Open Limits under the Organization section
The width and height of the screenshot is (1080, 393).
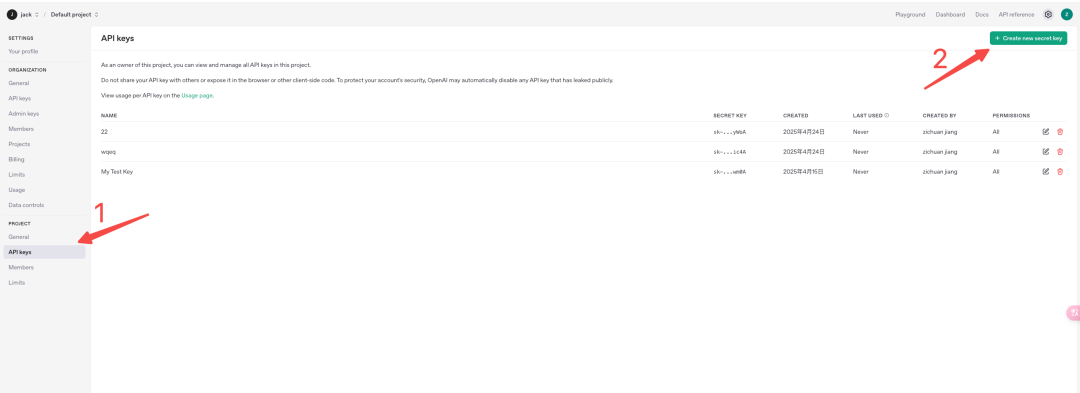(17, 174)
